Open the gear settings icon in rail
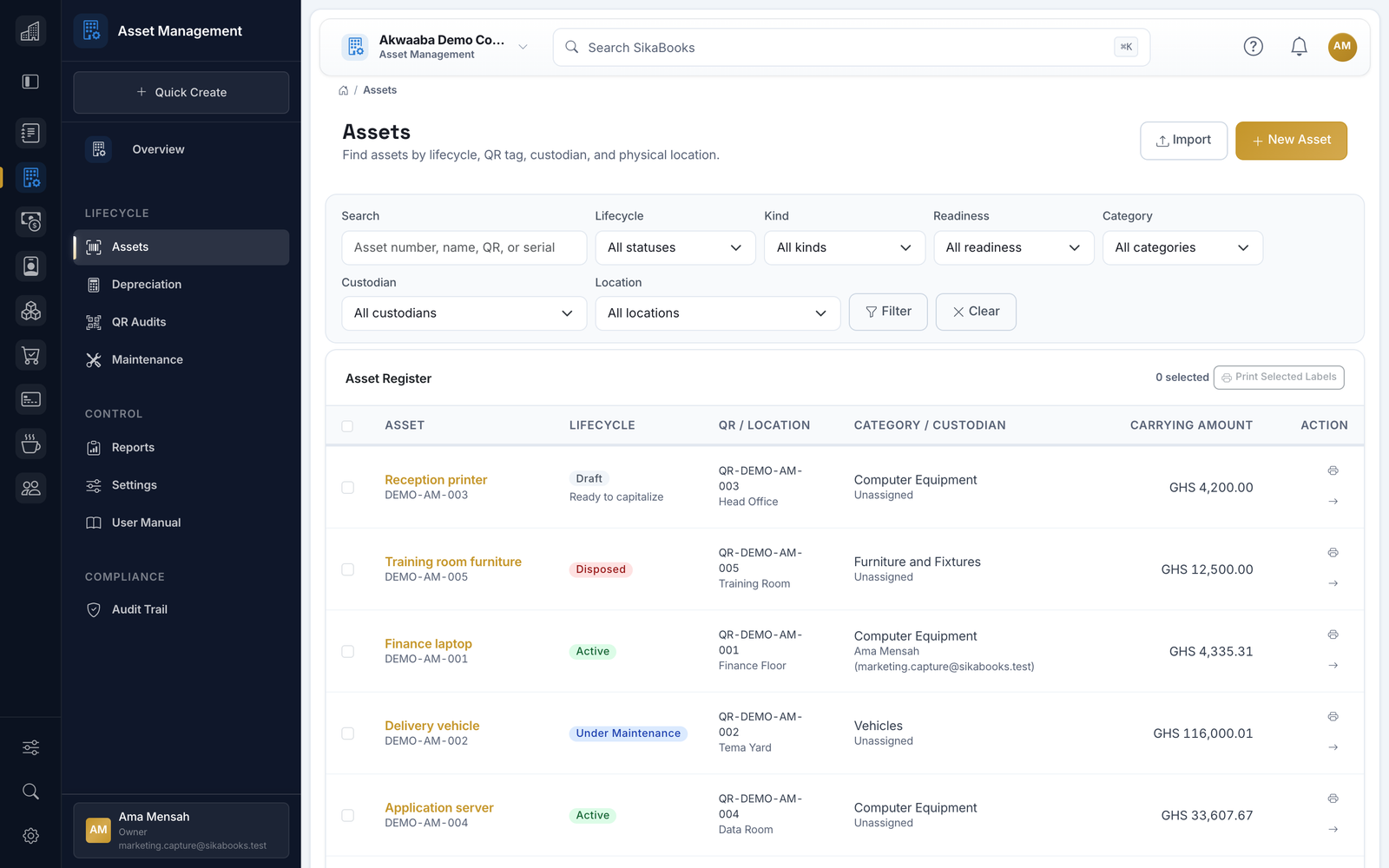1389x868 pixels. pyautogui.click(x=30, y=836)
